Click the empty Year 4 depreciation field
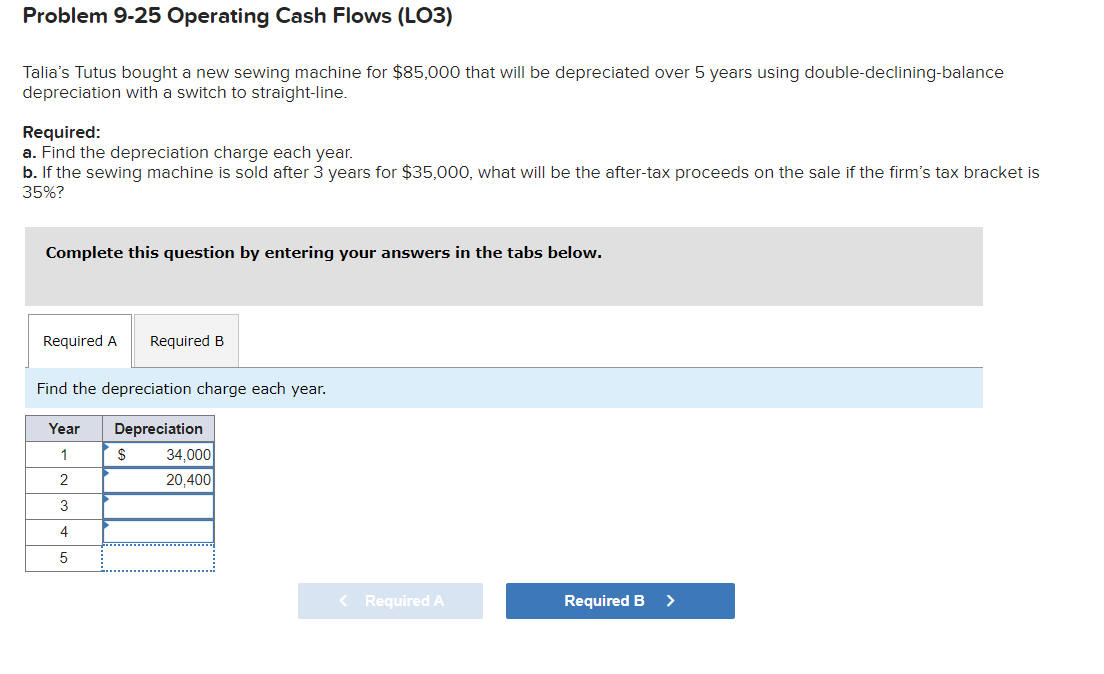Viewport: 1104px width, 674px height. [158, 531]
